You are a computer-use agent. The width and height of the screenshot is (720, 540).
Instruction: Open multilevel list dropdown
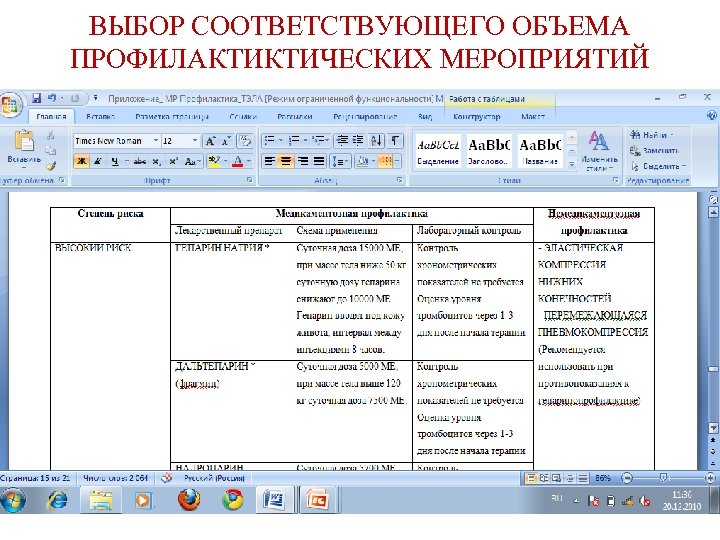[x=327, y=140]
